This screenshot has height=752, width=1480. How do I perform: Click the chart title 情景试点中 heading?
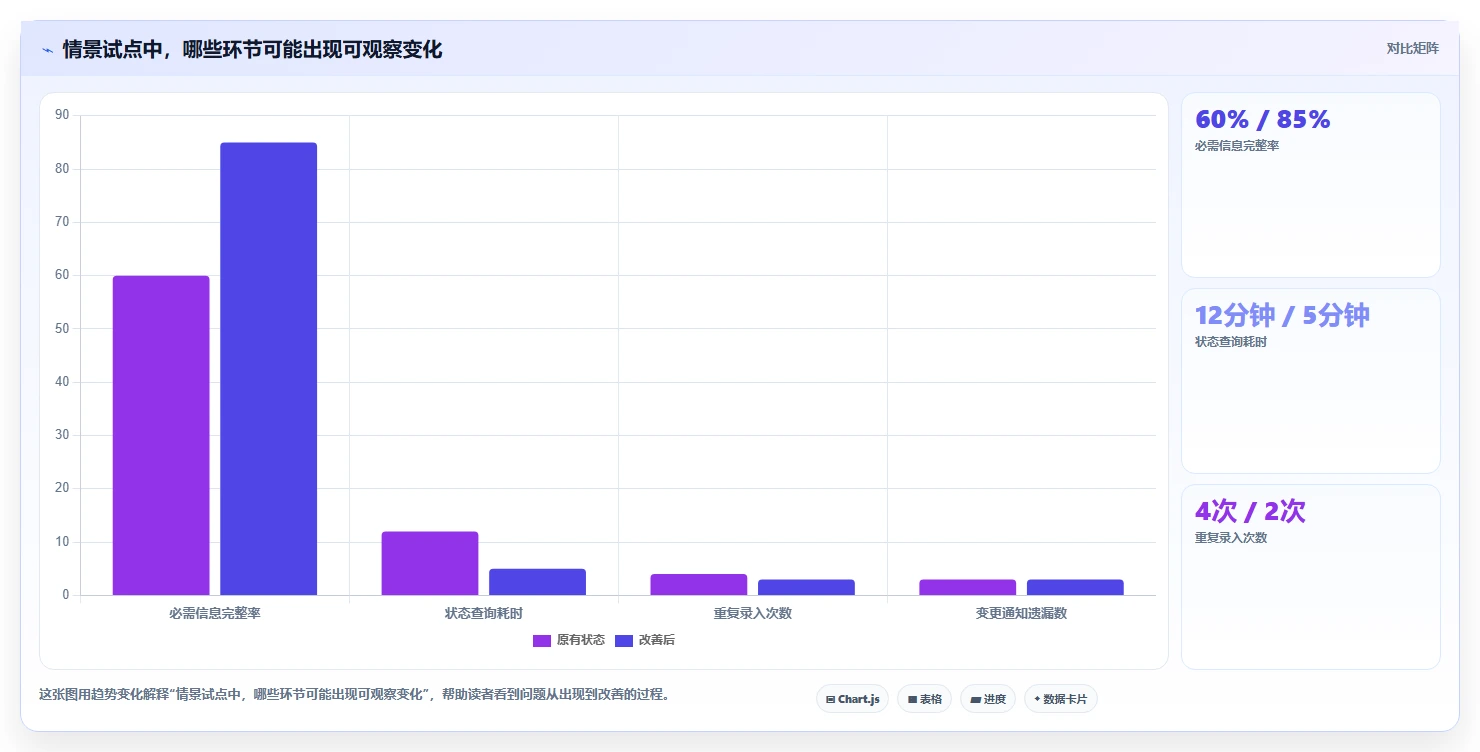252,49
